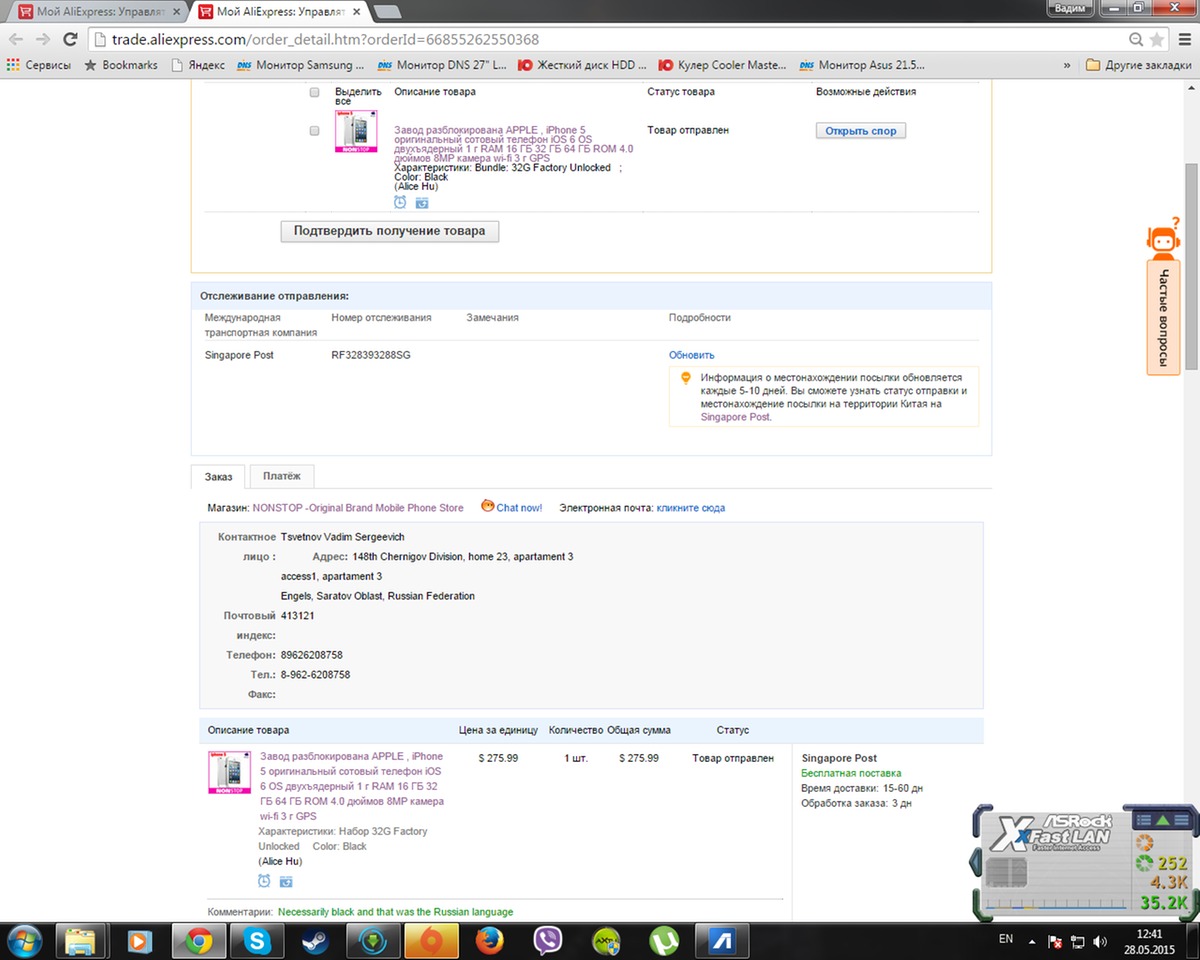Open the Яндекс bookmark
Viewport: 1200px width, 960px height.
click(x=198, y=65)
